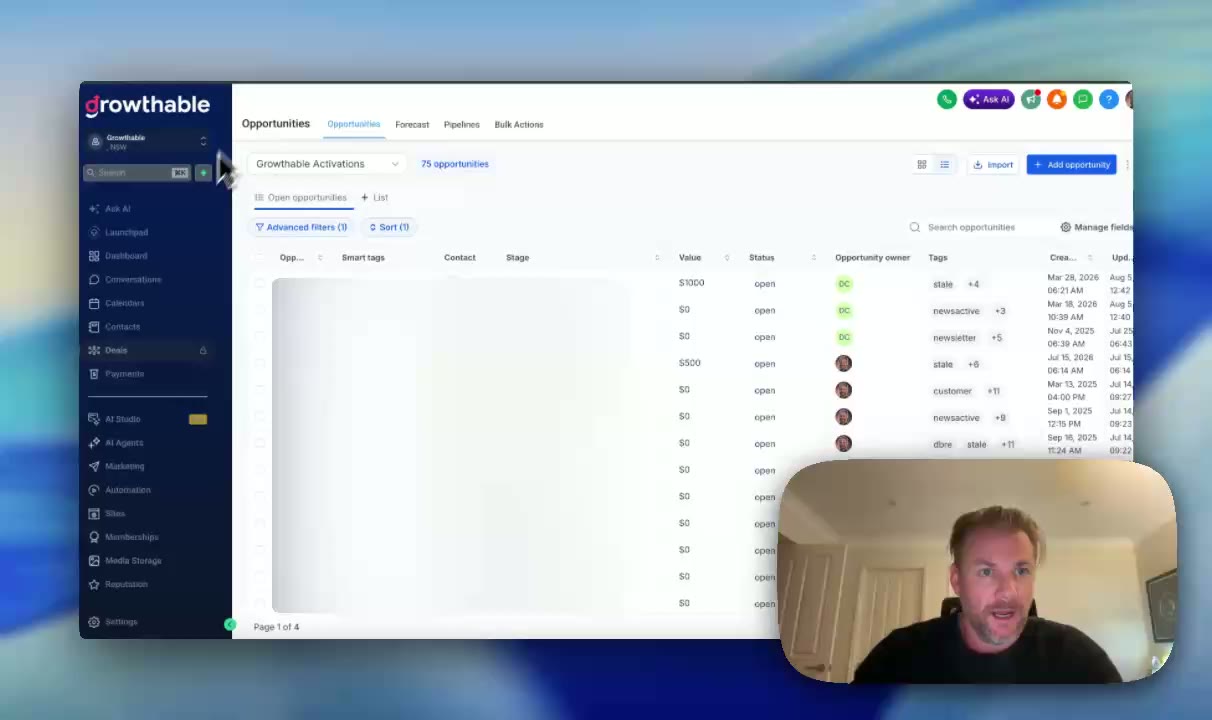Select Deals in the sidebar
1212x720 pixels.
pos(116,350)
